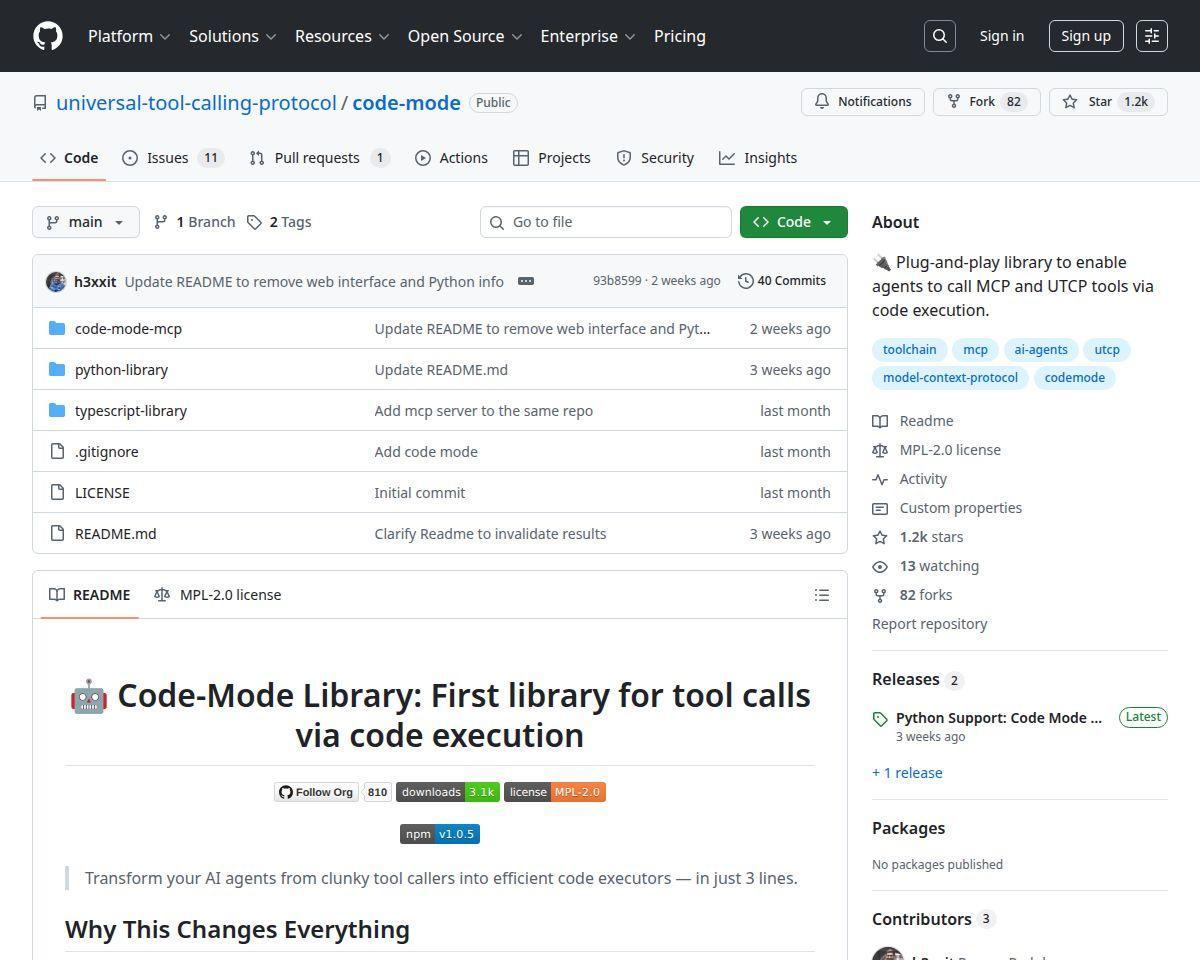The width and height of the screenshot is (1200, 960).
Task: Click the Notifications bell button
Action: (863, 102)
